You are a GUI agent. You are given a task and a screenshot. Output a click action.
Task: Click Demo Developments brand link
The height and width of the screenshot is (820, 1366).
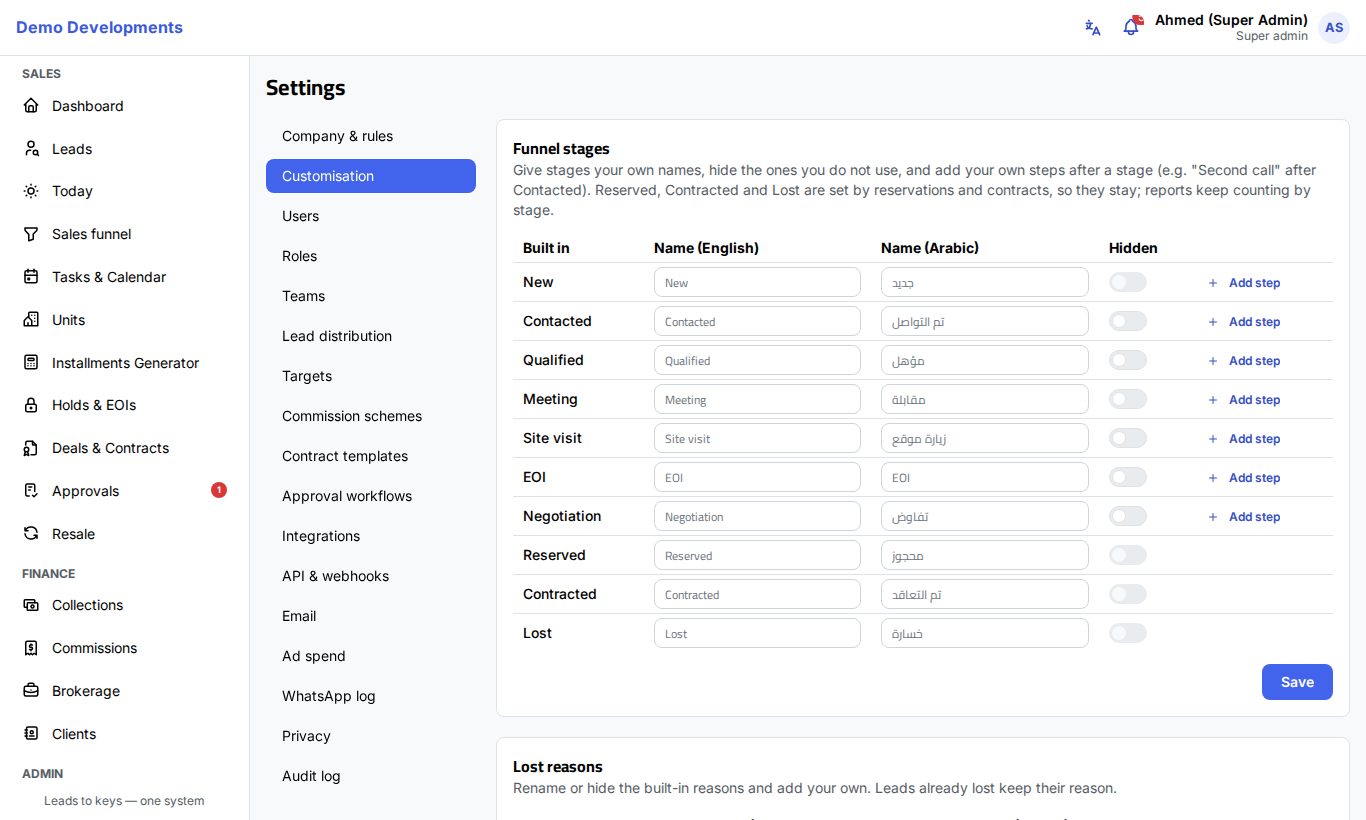click(x=99, y=28)
